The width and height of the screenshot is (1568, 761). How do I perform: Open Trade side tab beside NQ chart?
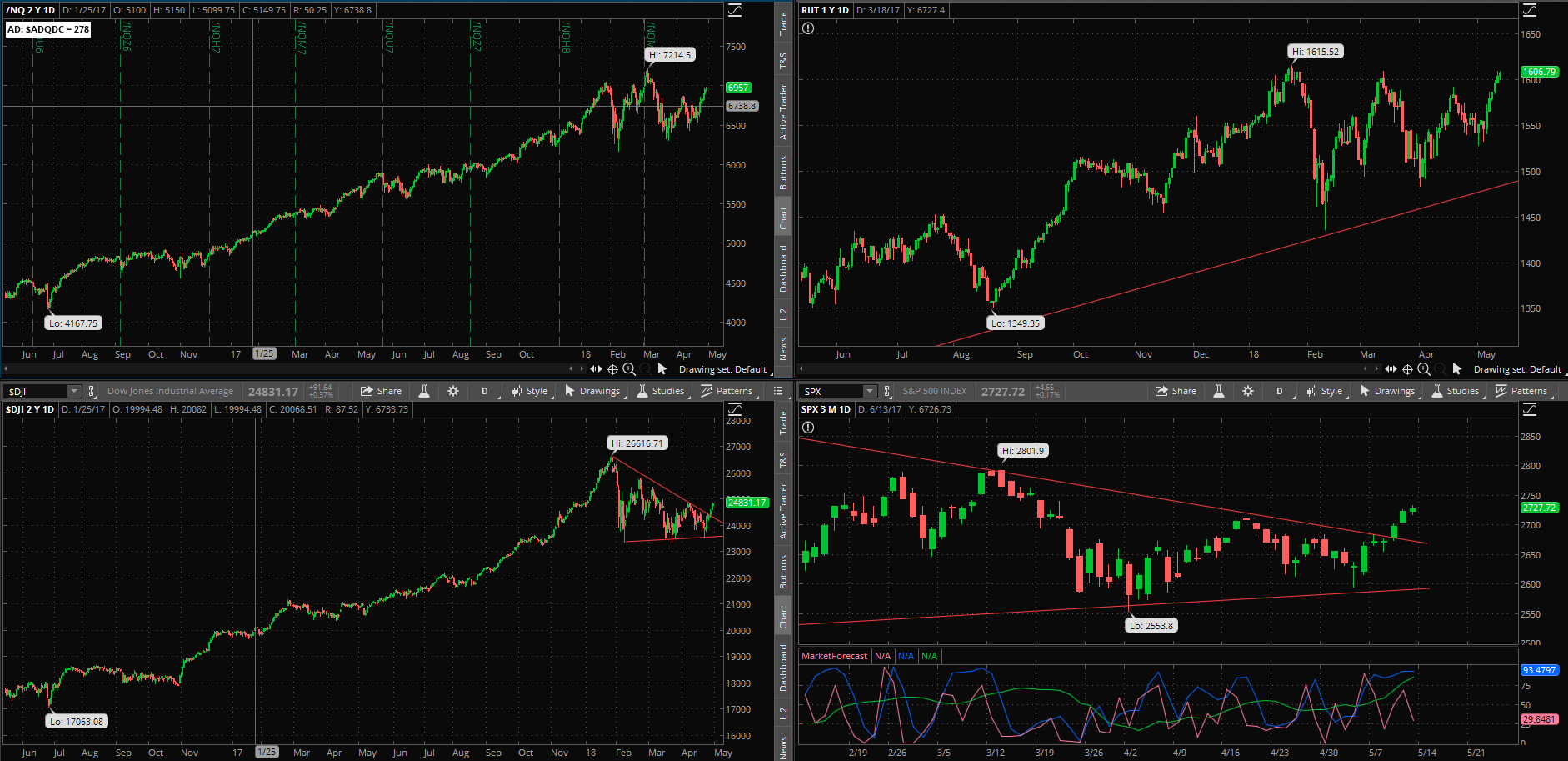tap(783, 23)
